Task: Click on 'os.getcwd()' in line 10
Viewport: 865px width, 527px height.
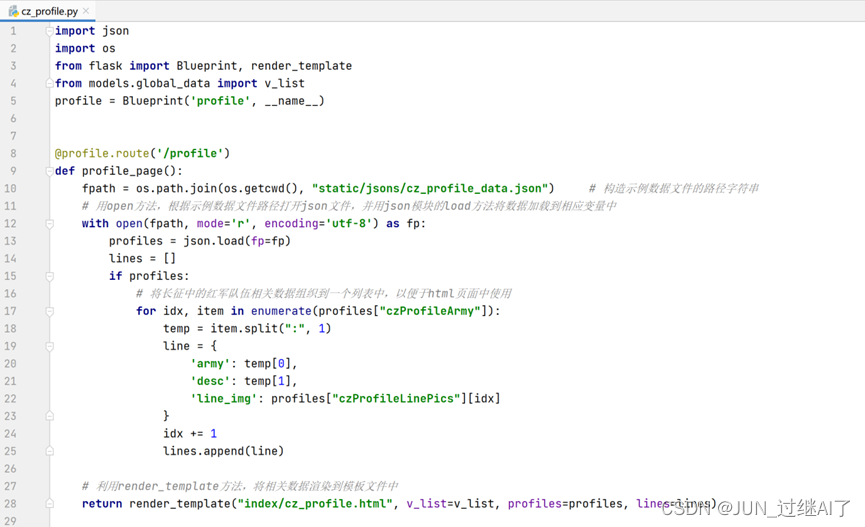Action: (x=261, y=189)
